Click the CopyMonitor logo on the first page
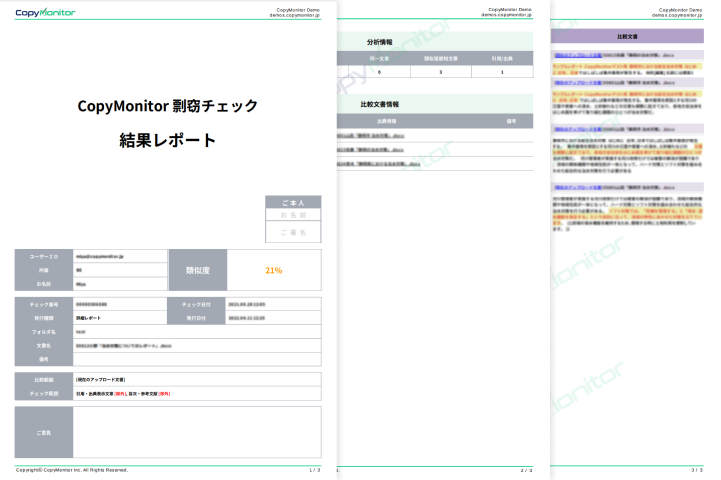This screenshot has width=721, height=480. tap(45, 12)
